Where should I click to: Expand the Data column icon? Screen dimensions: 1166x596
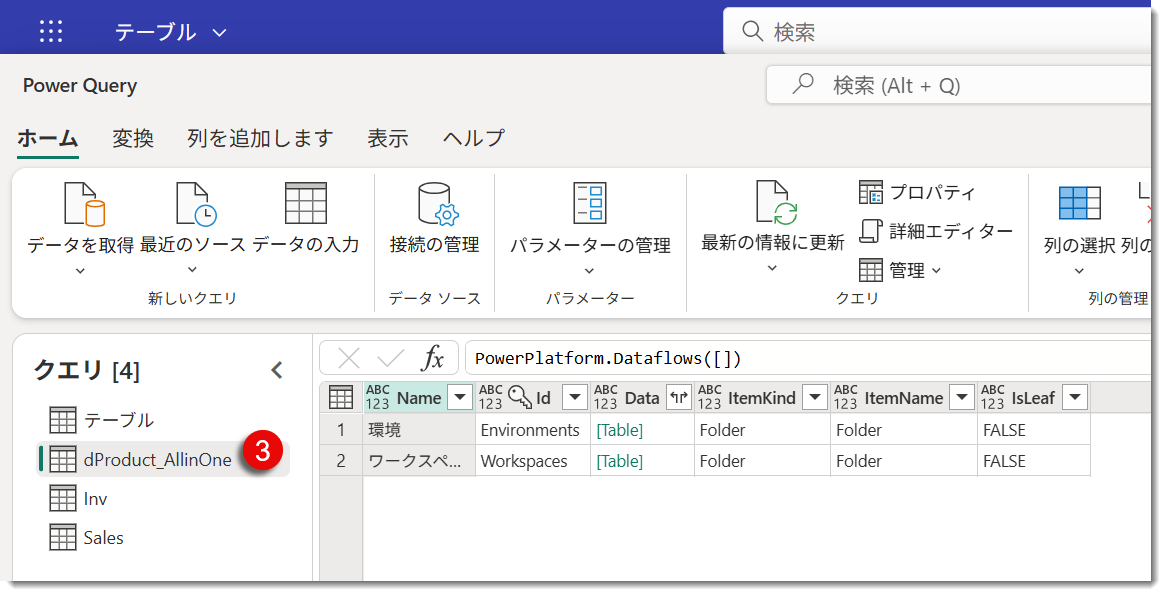coord(679,397)
